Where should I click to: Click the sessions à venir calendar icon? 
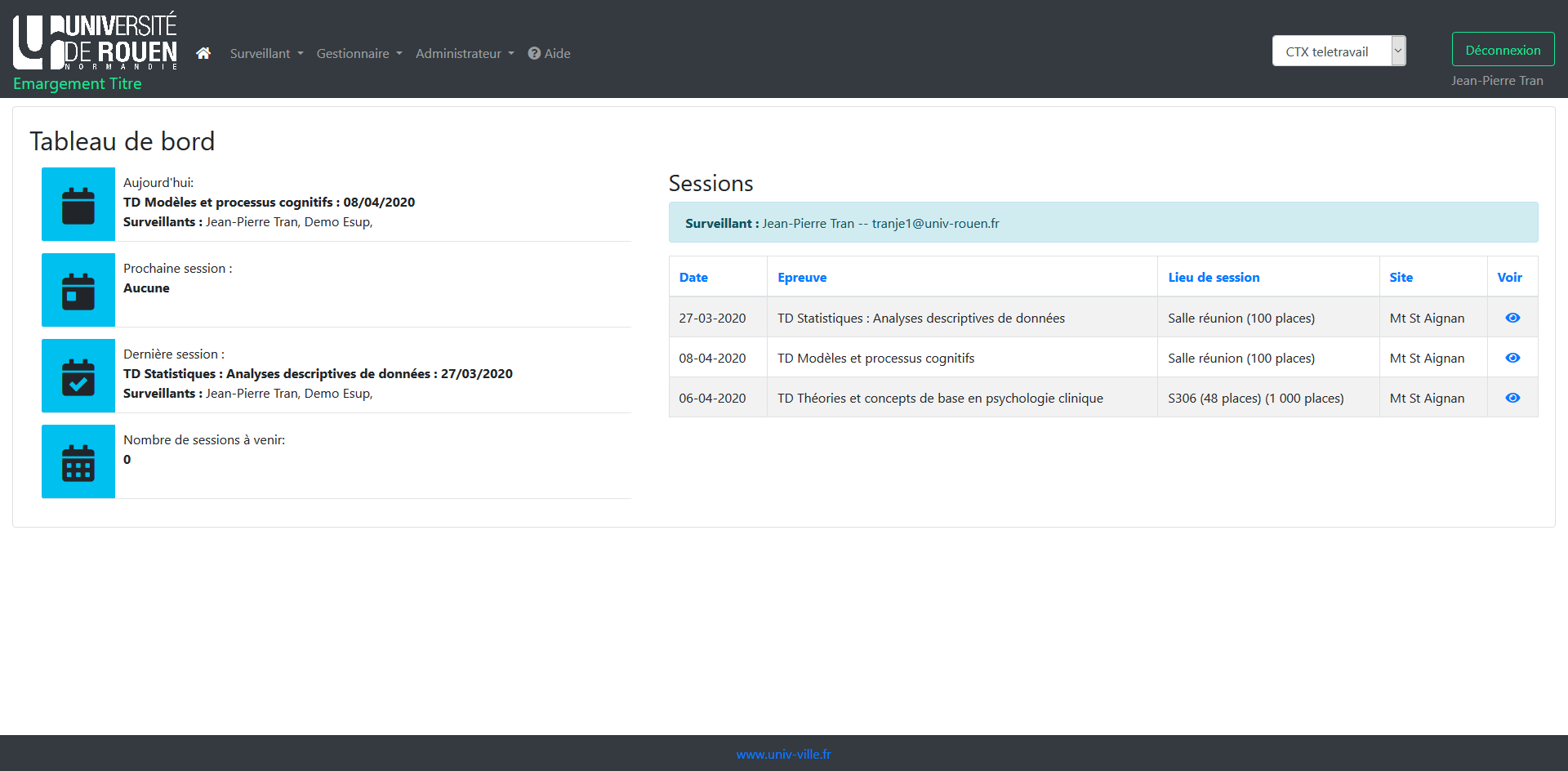coord(78,462)
